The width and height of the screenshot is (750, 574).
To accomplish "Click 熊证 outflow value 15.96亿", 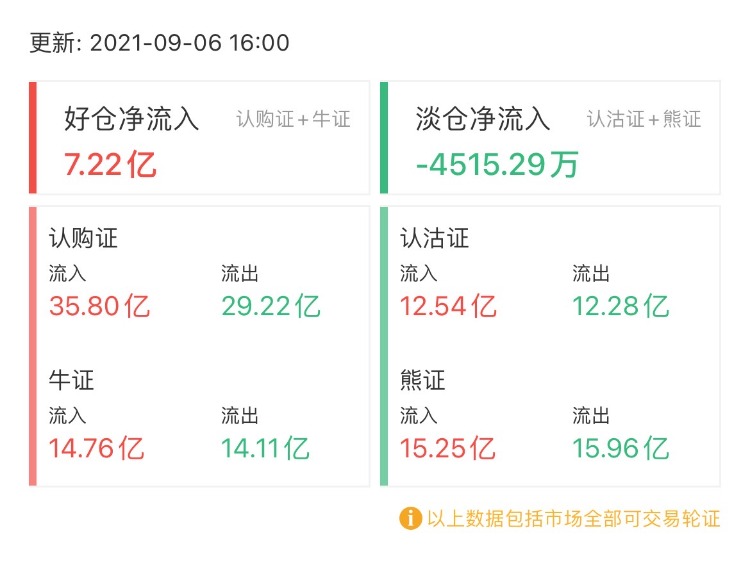I will tap(620, 448).
